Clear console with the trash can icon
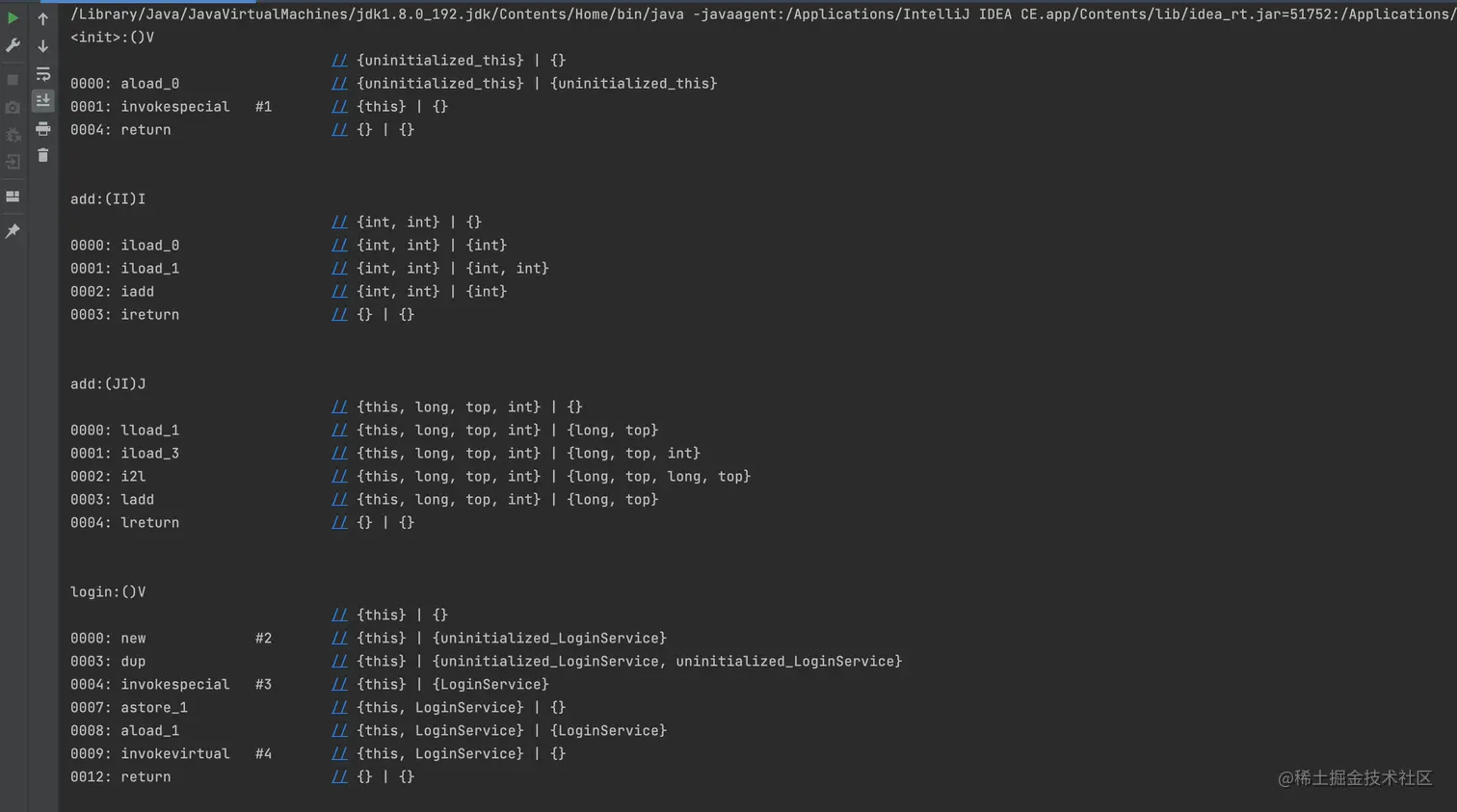Viewport: 1457px width, 812px height. click(42, 155)
